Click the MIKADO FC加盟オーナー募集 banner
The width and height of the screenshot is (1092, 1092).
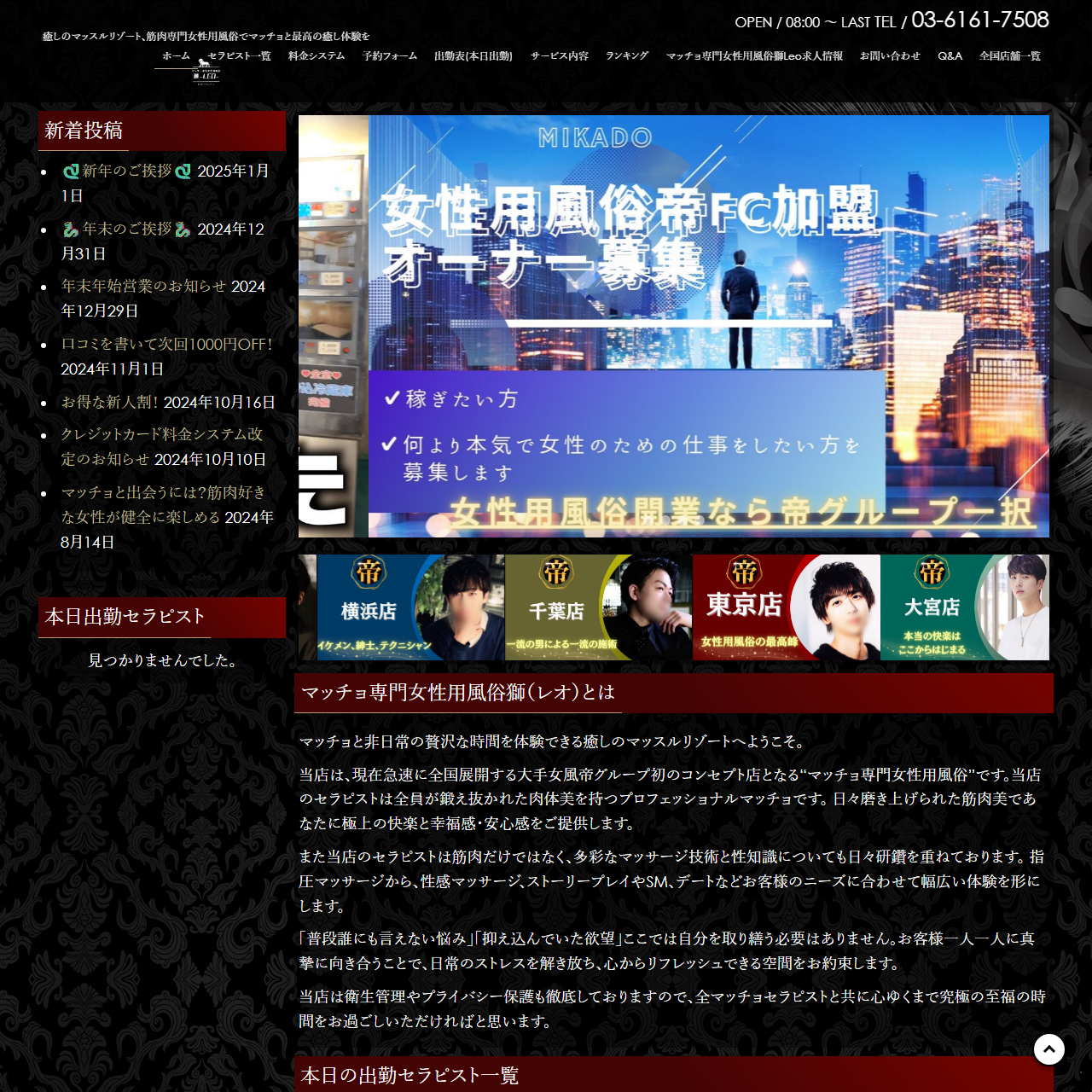[x=709, y=326]
